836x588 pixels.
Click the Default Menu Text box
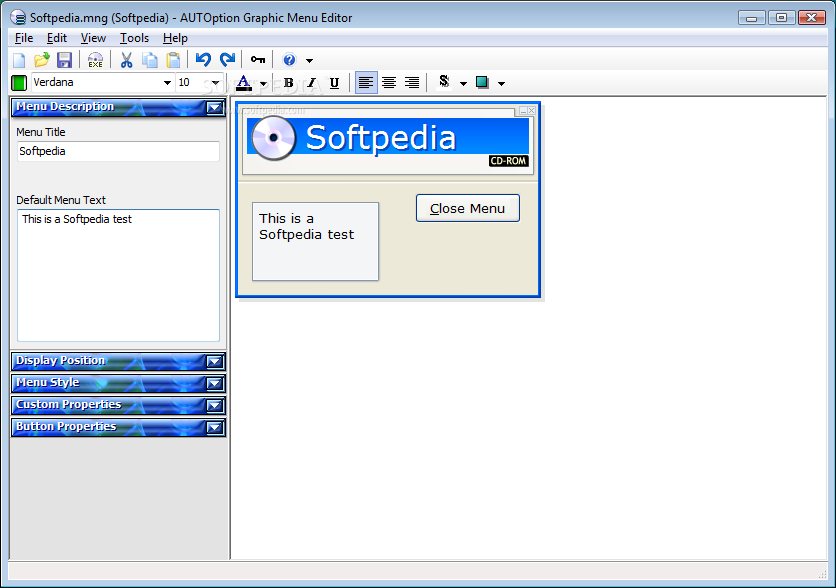pyautogui.click(x=118, y=275)
